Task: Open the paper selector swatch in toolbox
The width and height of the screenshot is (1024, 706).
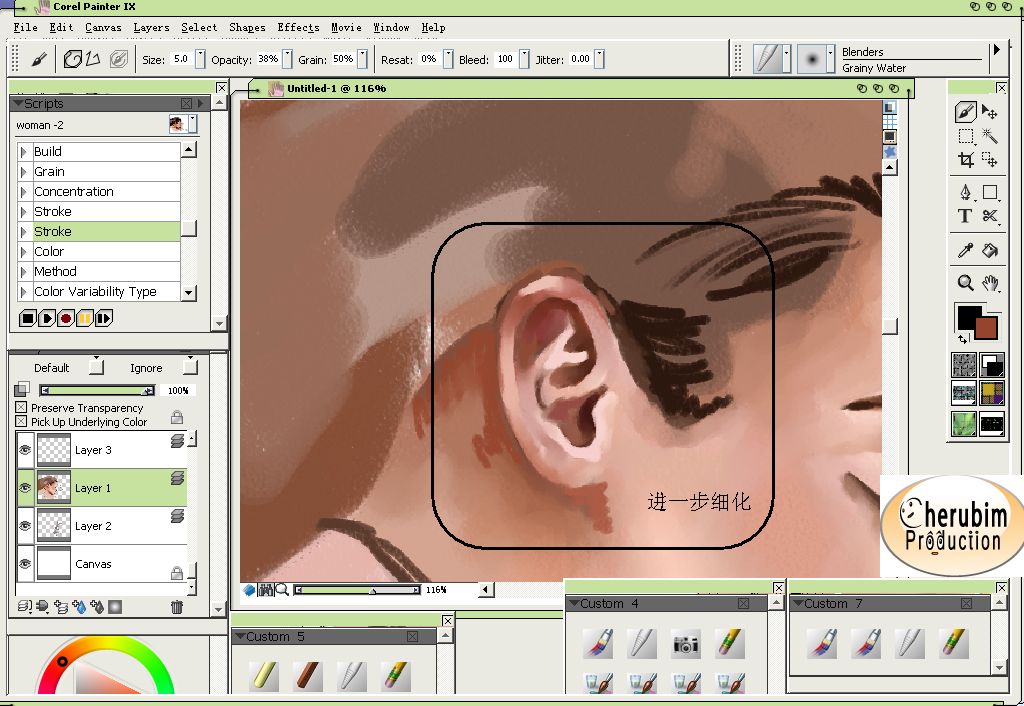Action: (965, 365)
